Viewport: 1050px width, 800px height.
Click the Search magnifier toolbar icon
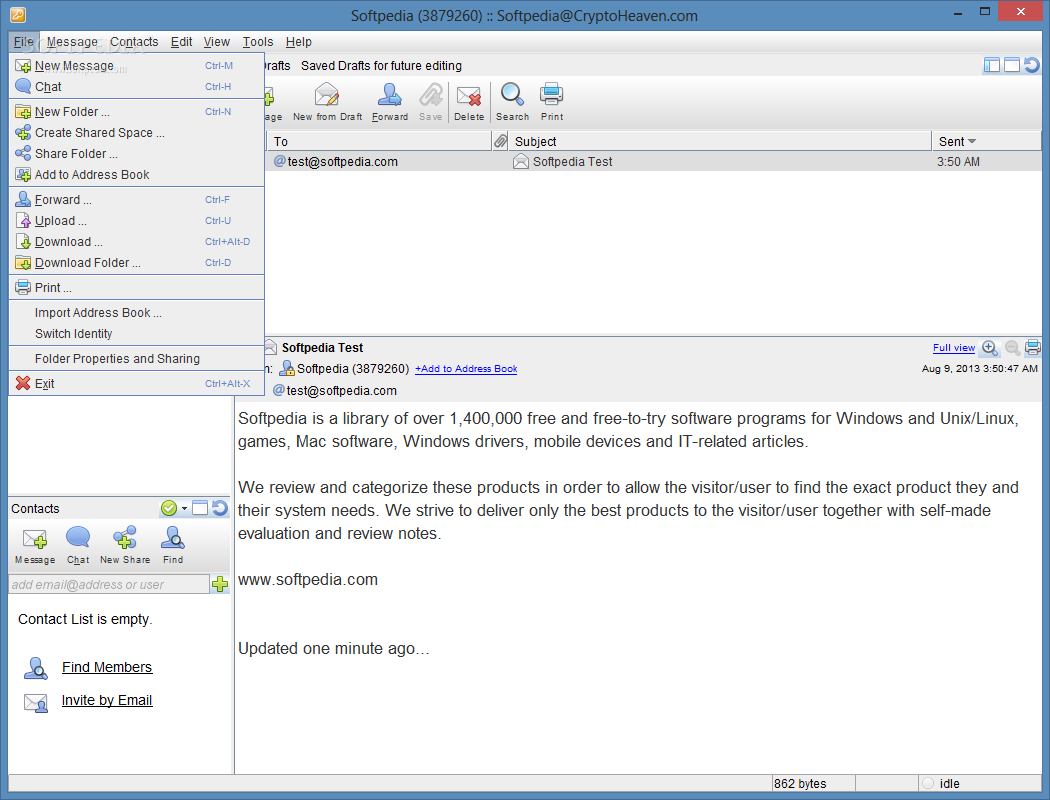[x=512, y=94]
